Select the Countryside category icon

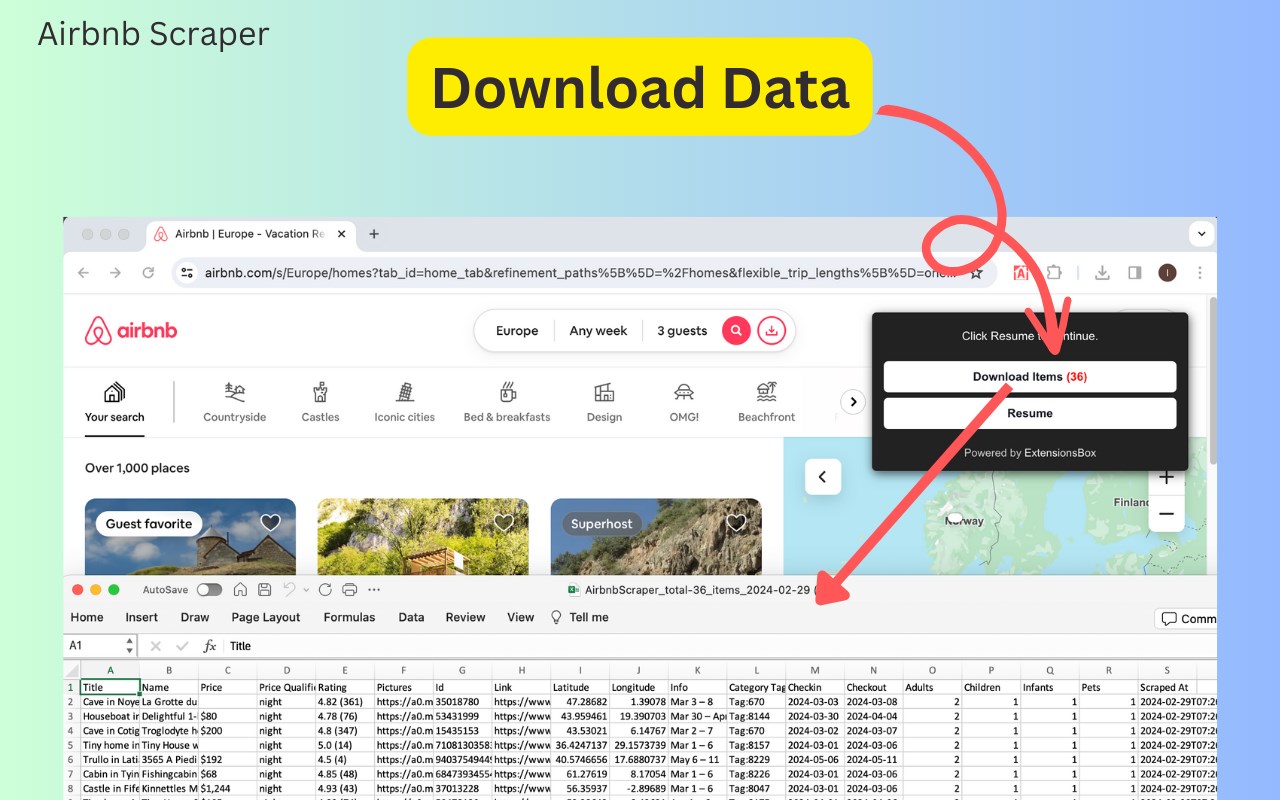235,392
